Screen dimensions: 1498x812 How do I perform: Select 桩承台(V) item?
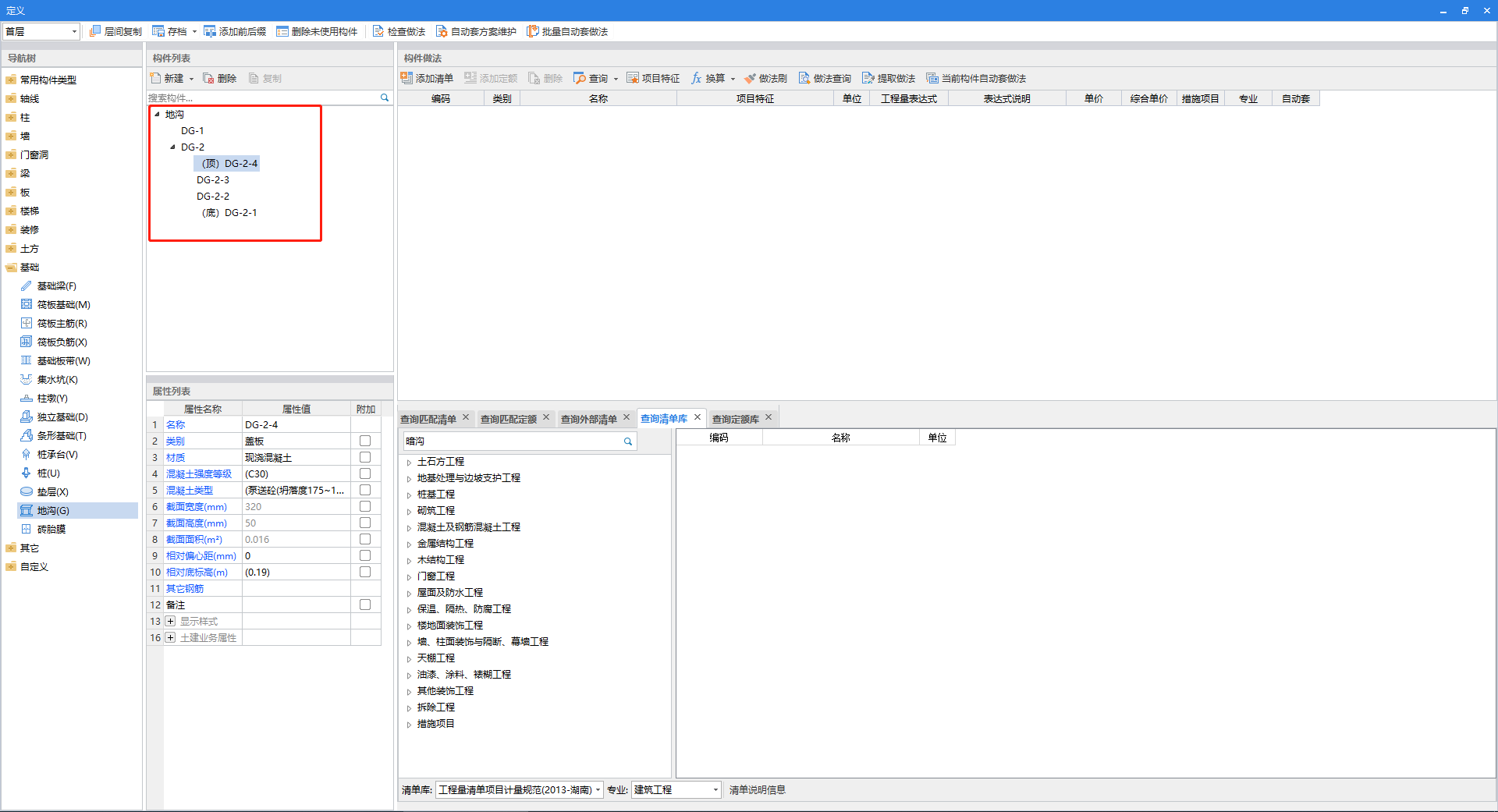[57, 455]
